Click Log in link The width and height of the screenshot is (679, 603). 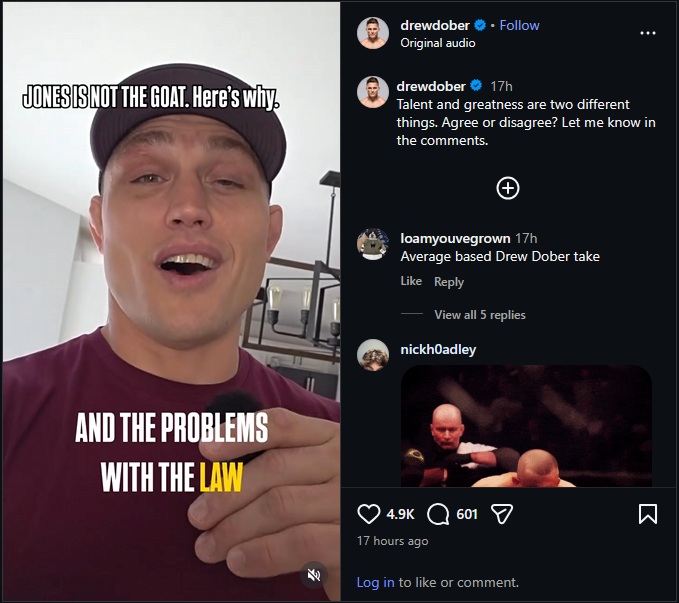(x=375, y=582)
